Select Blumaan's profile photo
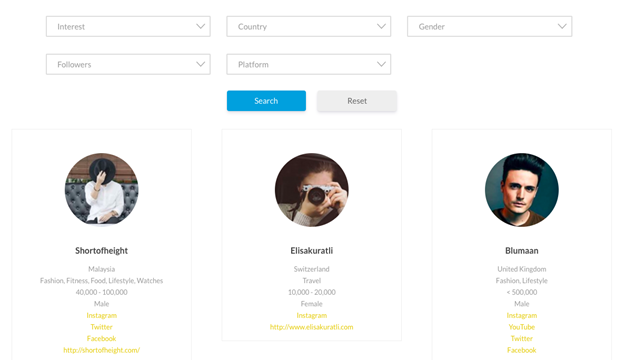The width and height of the screenshot is (624, 360). coord(522,190)
